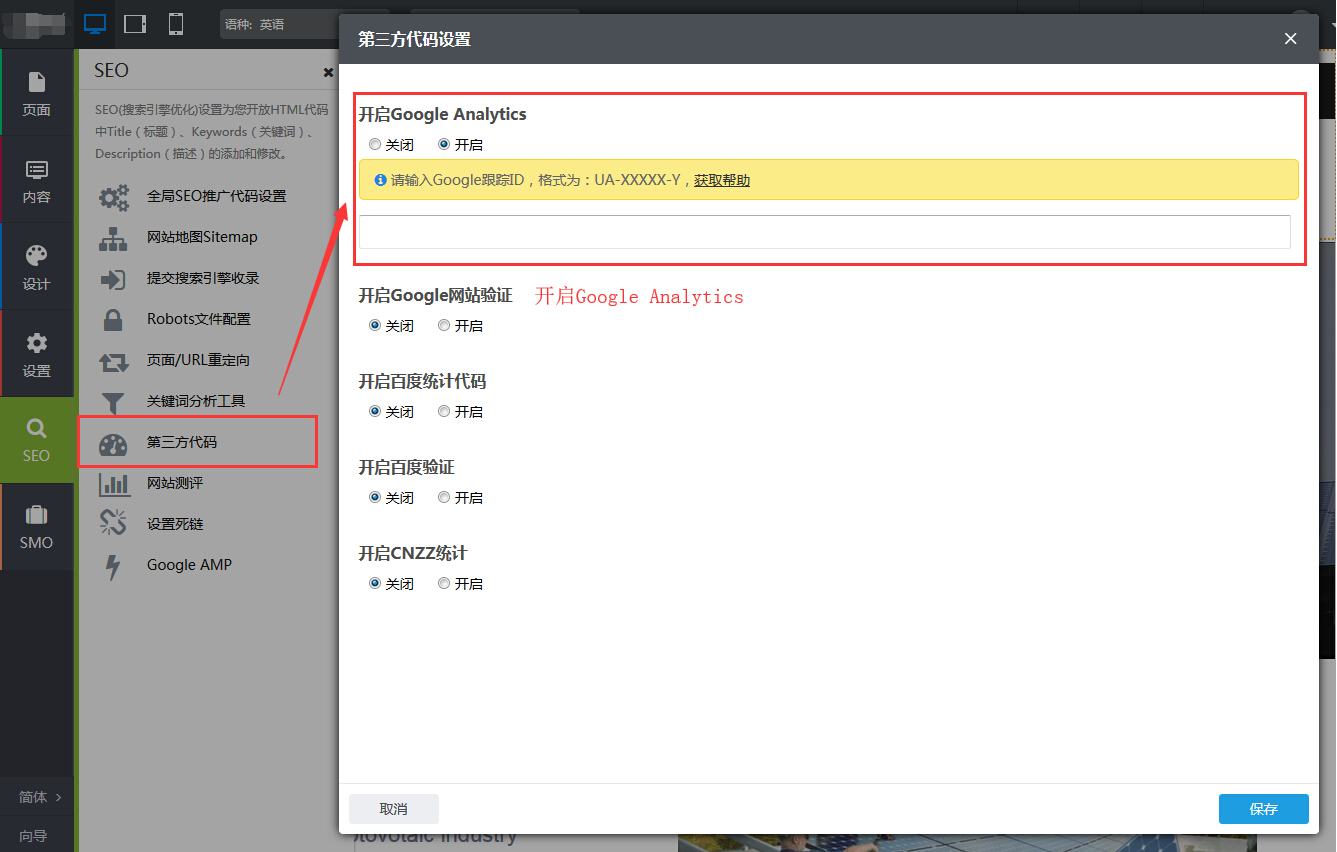Select 关闭 for Google Analytics

pyautogui.click(x=375, y=145)
